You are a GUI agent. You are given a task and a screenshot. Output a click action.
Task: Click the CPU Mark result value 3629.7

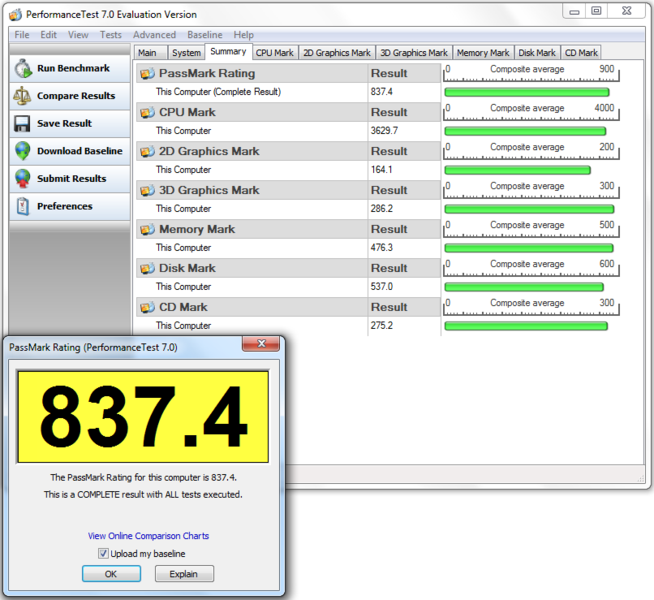(x=384, y=131)
